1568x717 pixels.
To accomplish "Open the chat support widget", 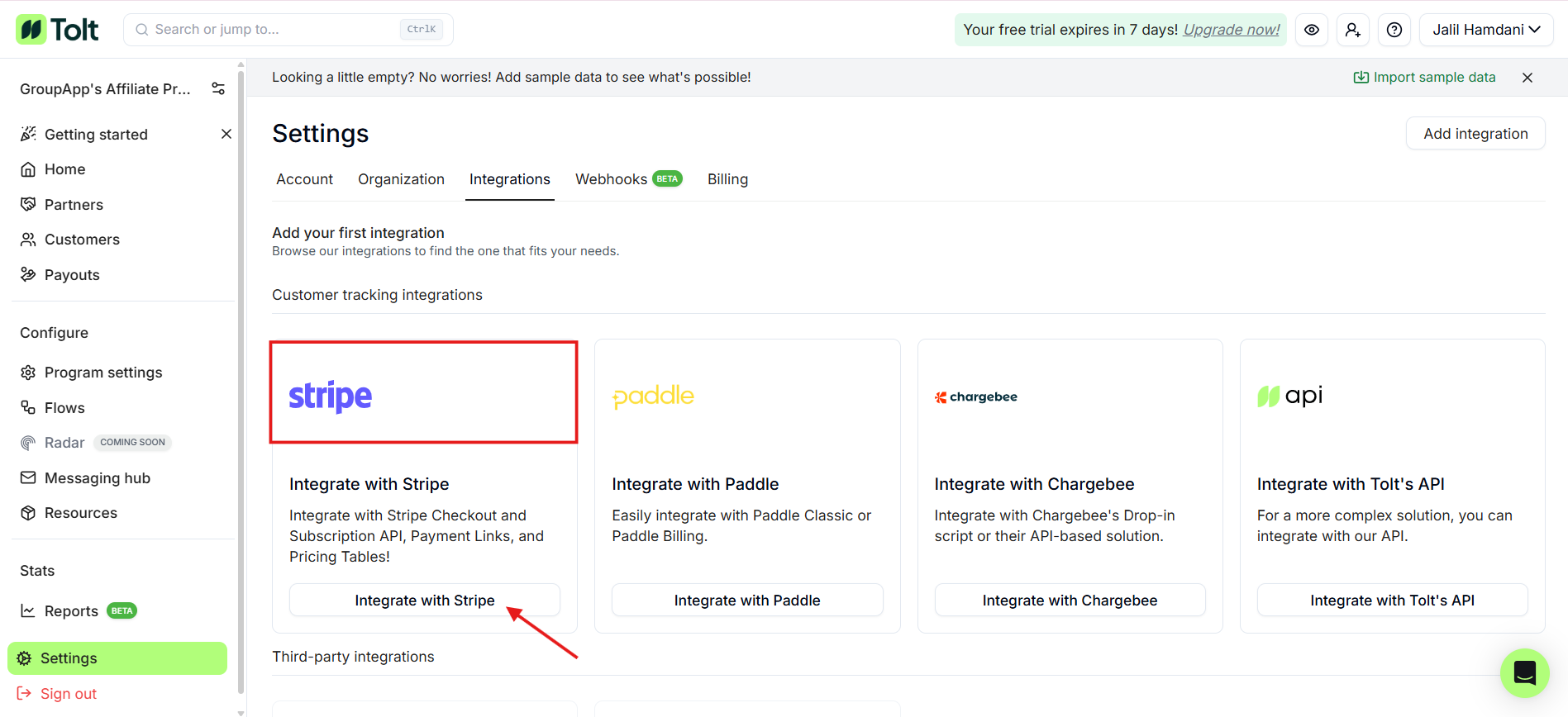I will tap(1525, 673).
